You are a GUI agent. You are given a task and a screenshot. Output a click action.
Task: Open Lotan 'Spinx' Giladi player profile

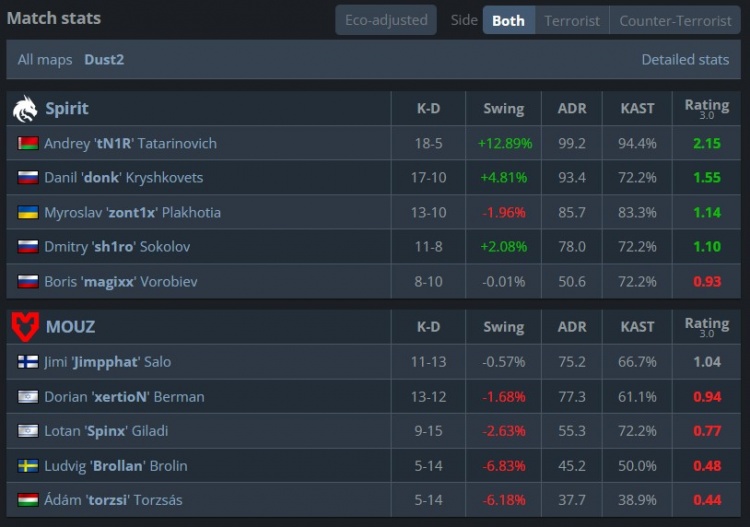point(106,431)
